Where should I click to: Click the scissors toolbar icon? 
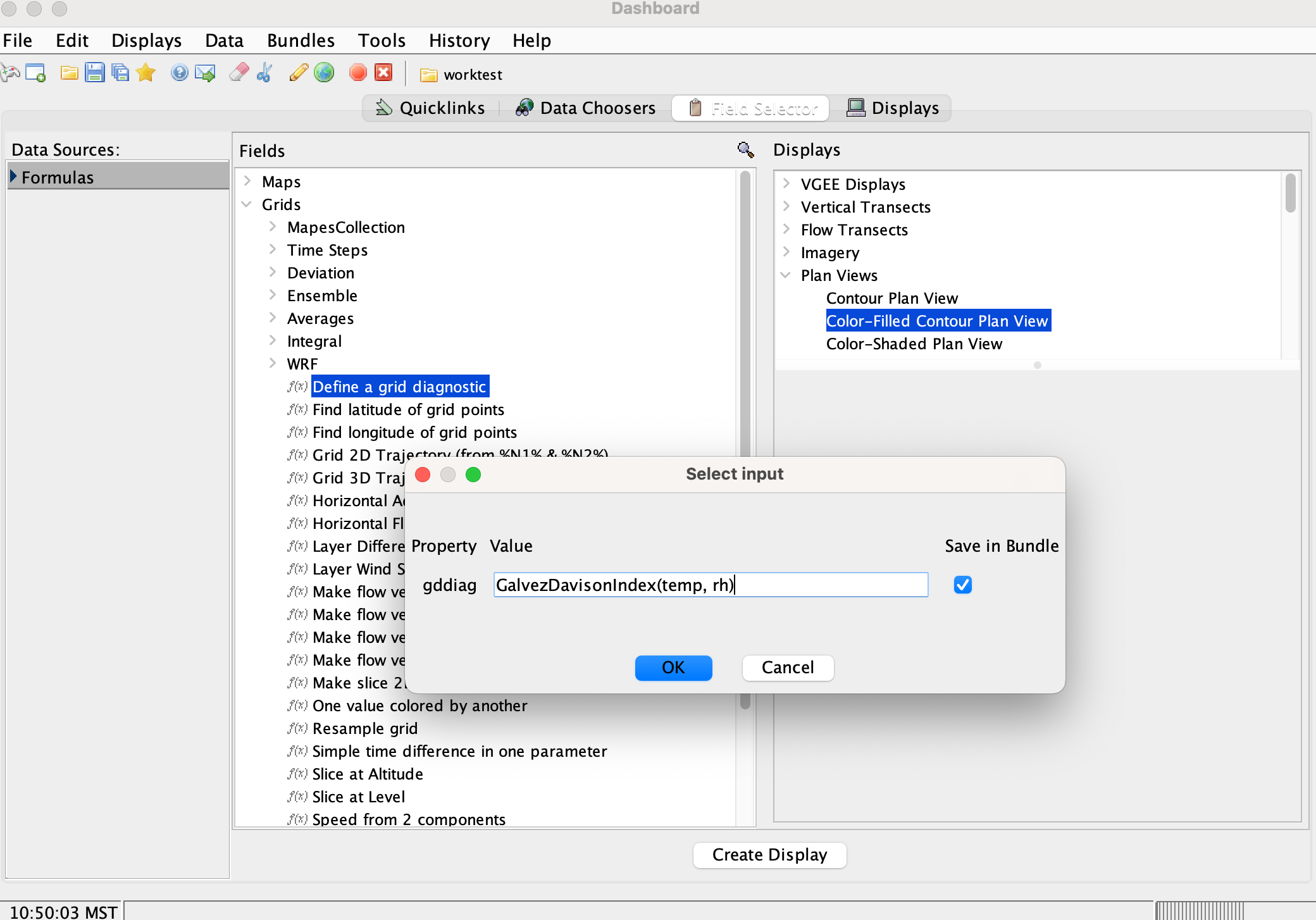point(264,73)
